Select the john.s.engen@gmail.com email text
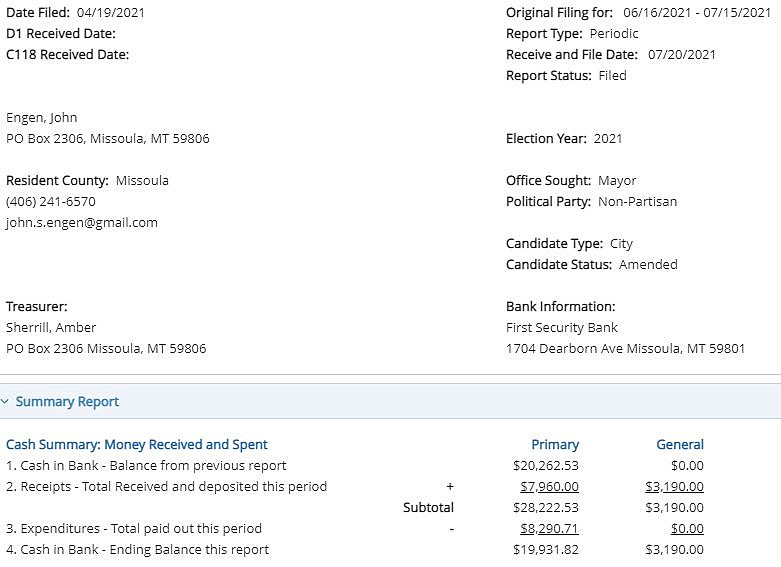 click(x=82, y=223)
